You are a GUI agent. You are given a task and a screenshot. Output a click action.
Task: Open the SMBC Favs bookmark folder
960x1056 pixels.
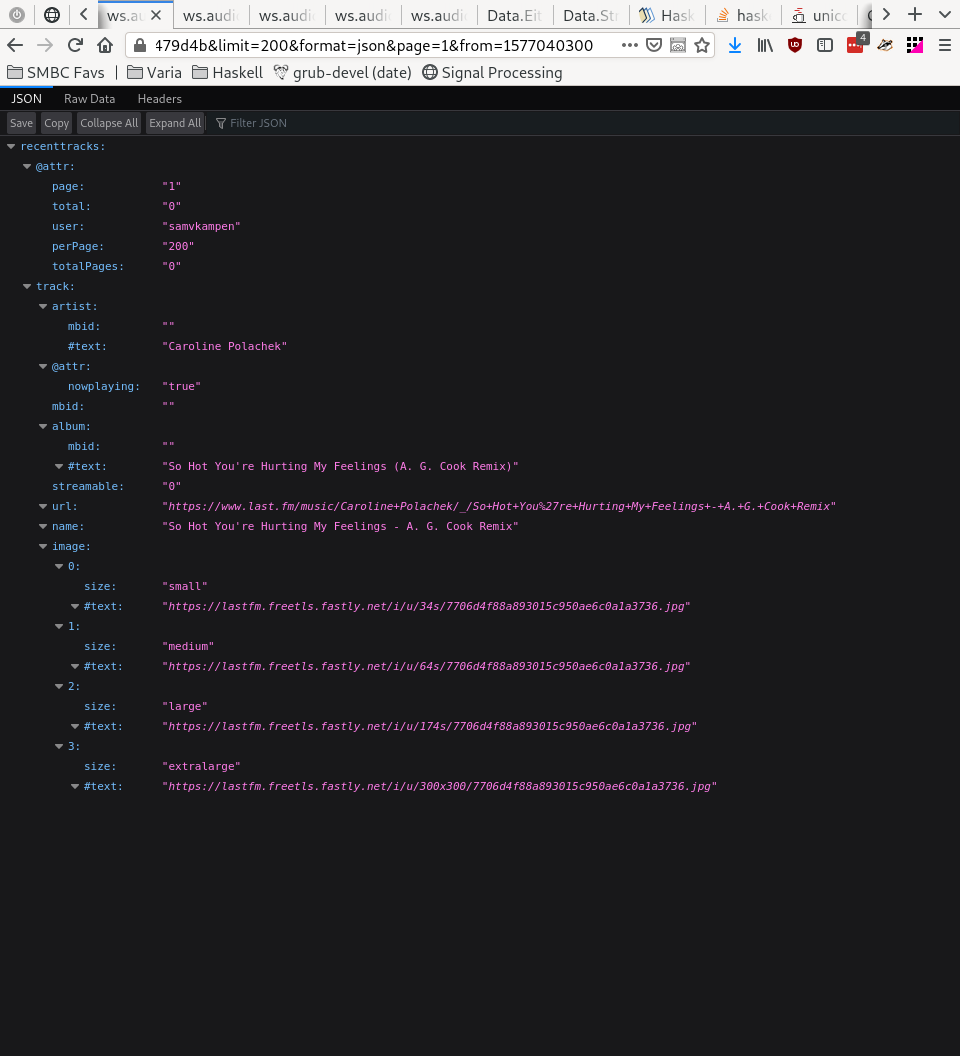point(56,72)
